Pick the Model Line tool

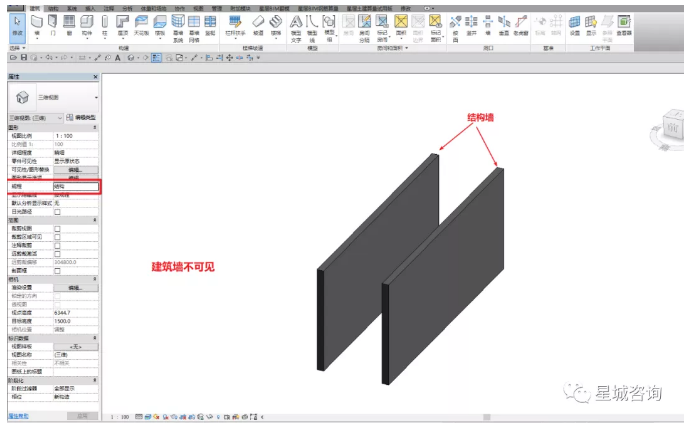(312, 28)
